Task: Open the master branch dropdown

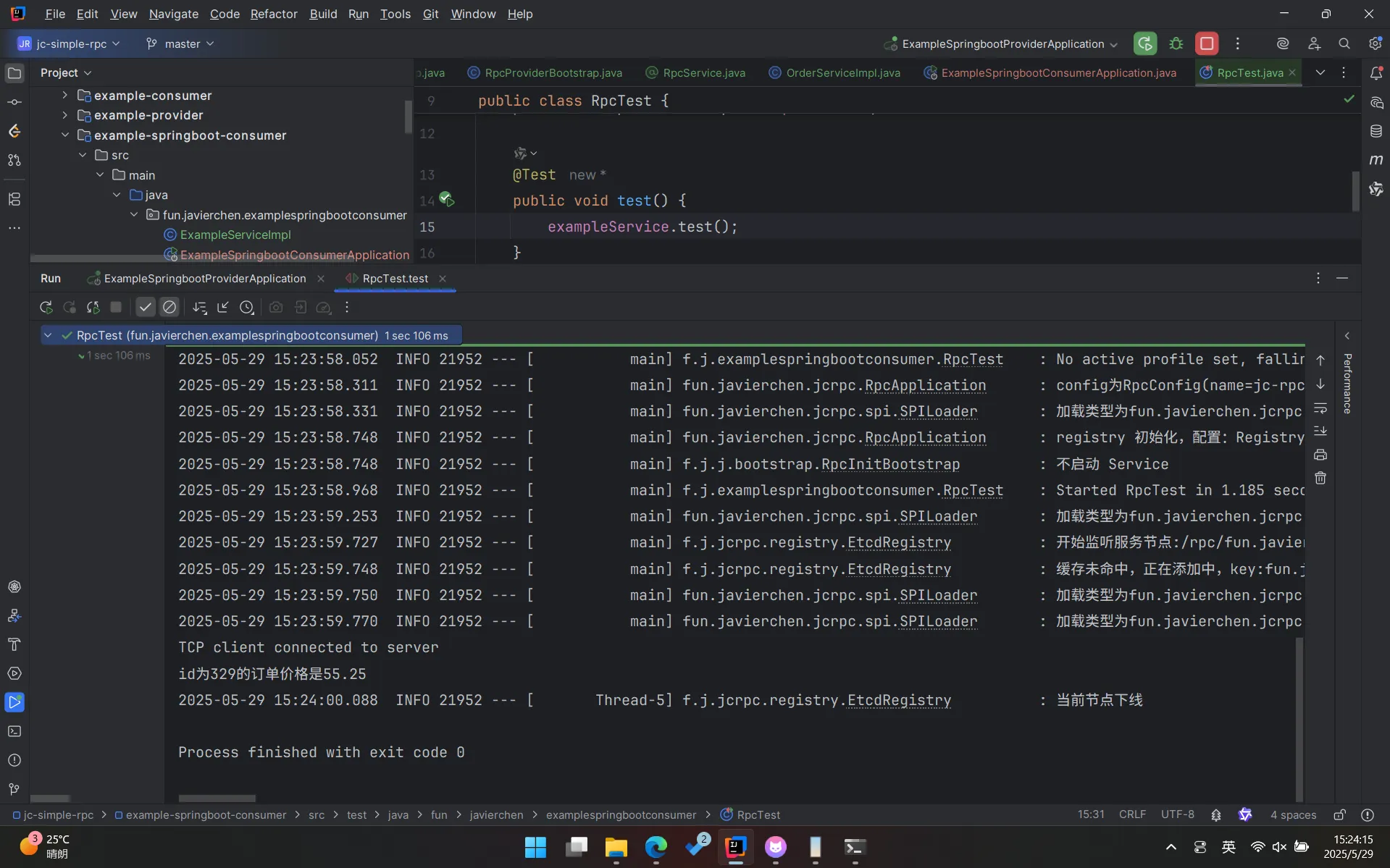Action: coord(180,43)
